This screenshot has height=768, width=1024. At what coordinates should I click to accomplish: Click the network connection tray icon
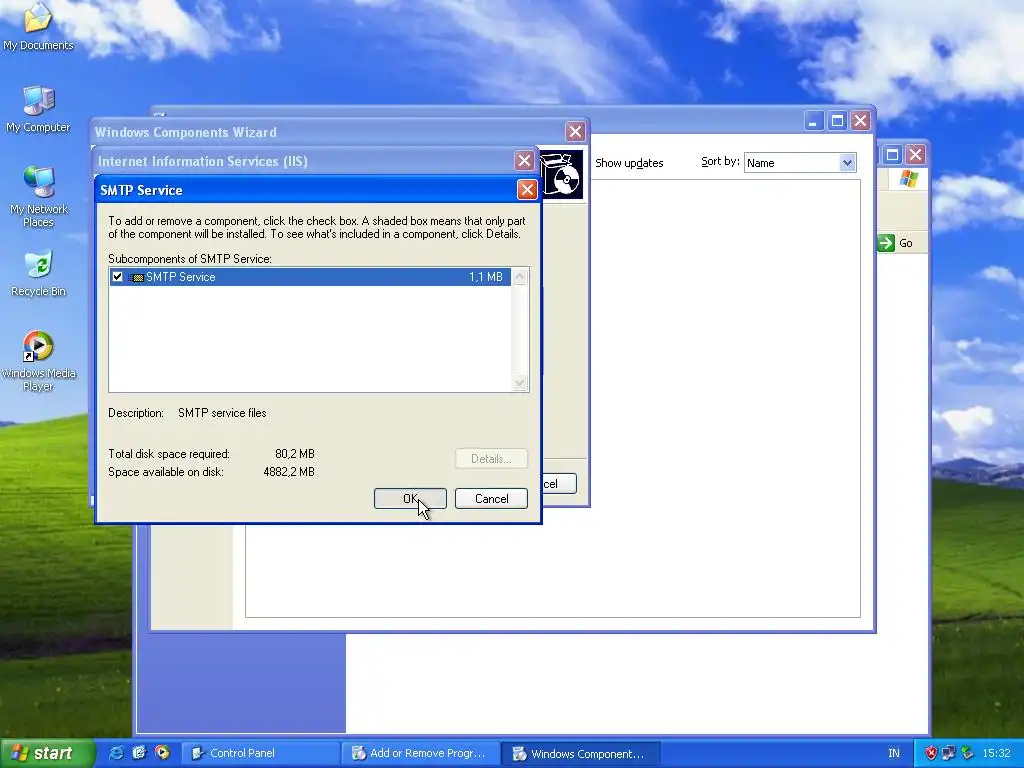pyautogui.click(x=949, y=753)
